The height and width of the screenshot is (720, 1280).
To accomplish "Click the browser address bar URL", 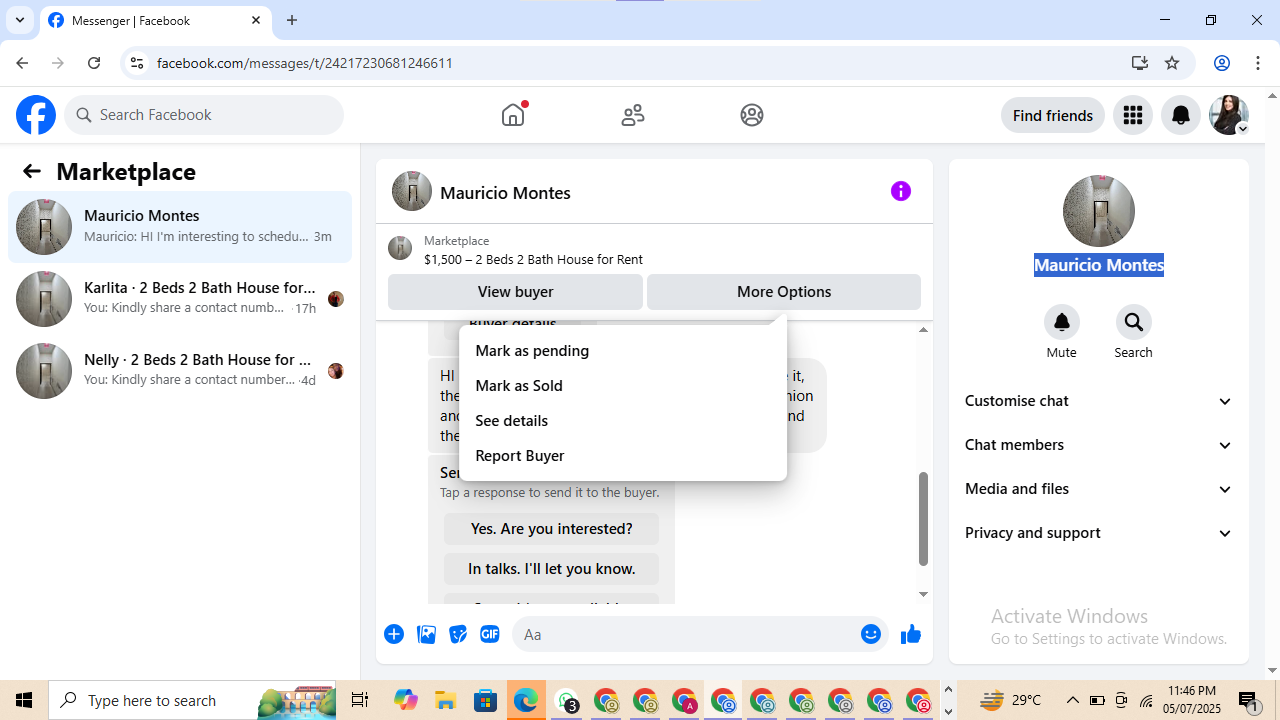I will 305,63.
